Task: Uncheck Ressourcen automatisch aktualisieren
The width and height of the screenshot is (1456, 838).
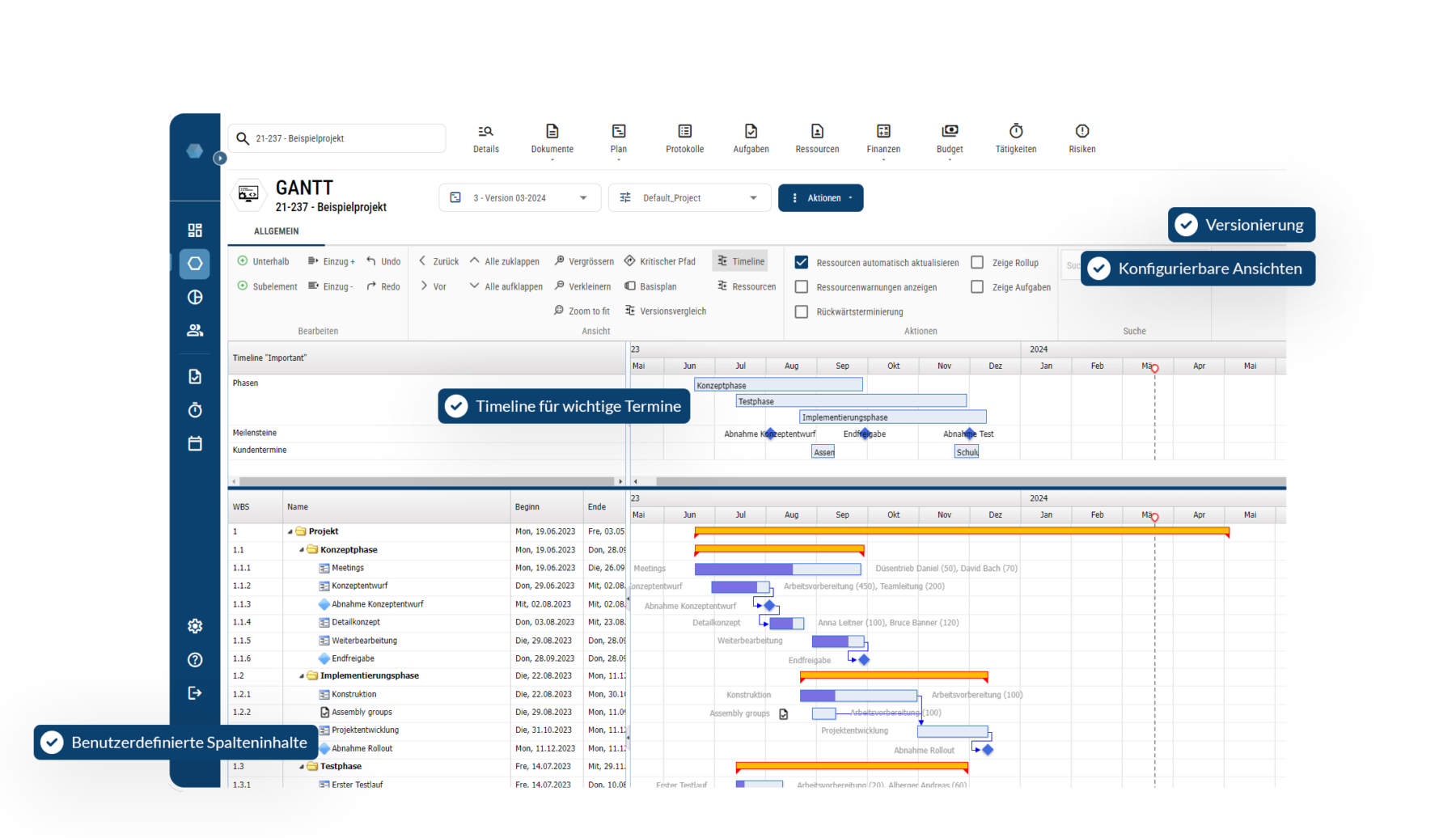Action: point(802,263)
